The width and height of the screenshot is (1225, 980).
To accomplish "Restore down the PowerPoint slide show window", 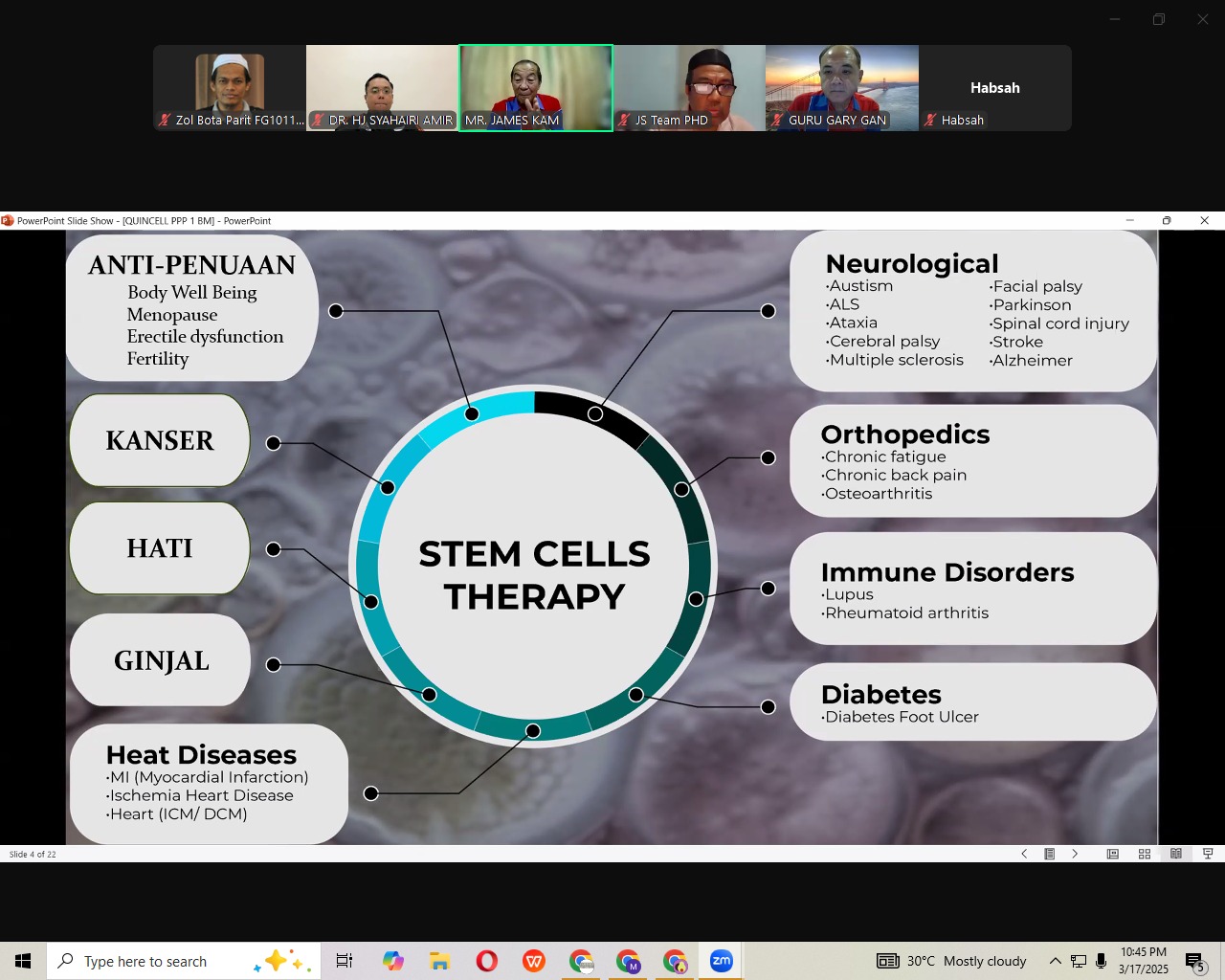I will pos(1167,220).
